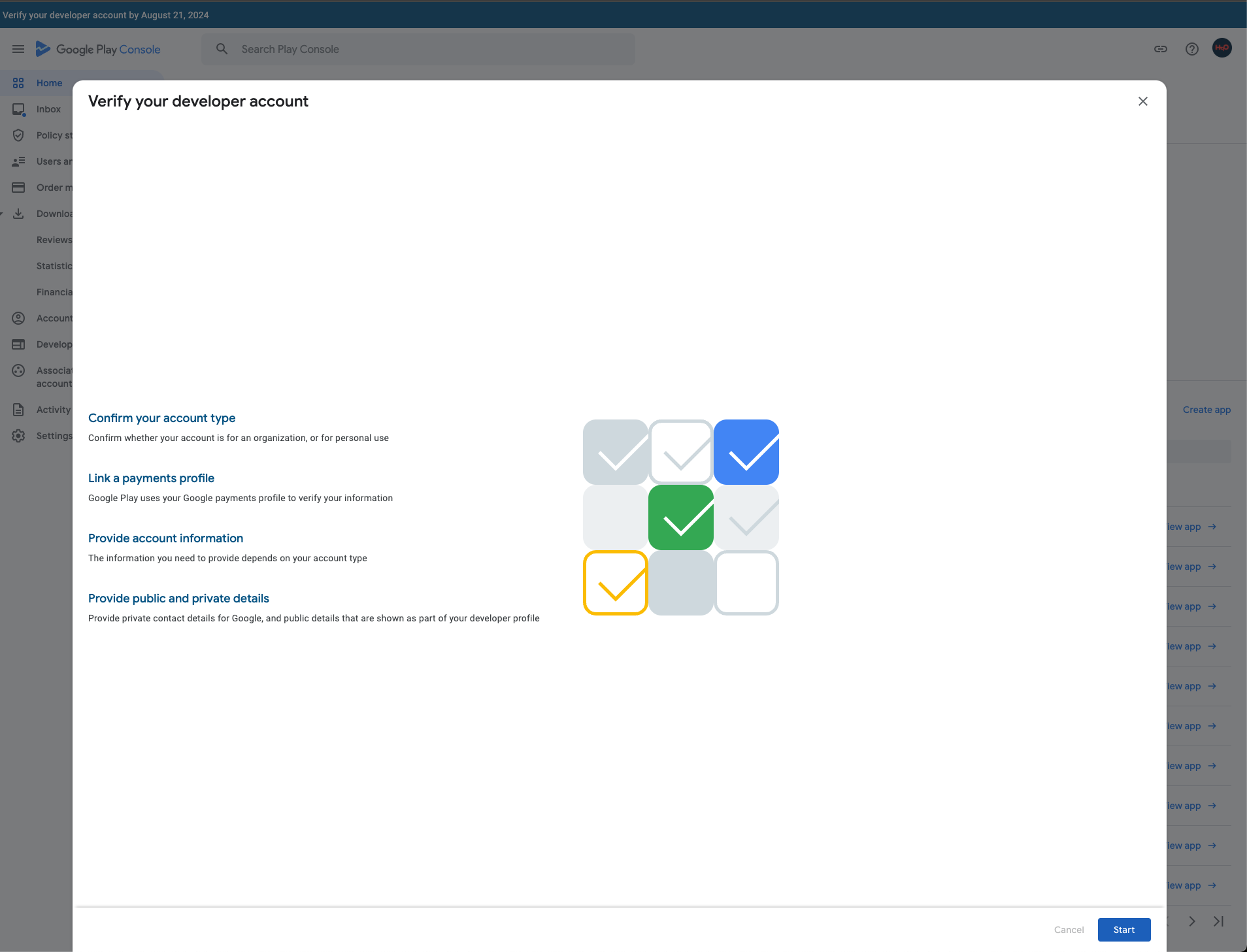Click the Search Play Console field

pos(418,49)
